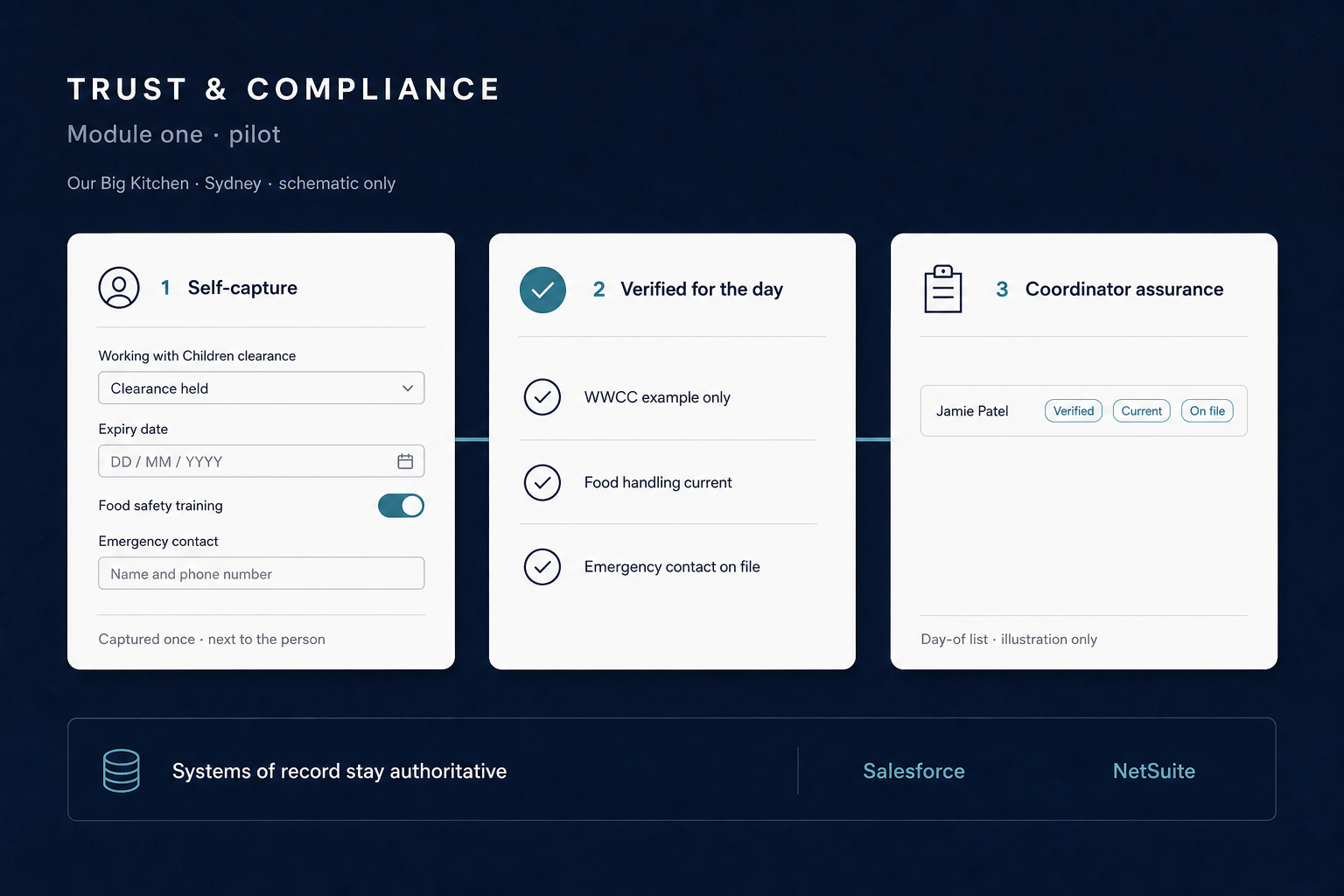Click the Verified badge for Jamie Patel
This screenshot has height=896, width=1344.
click(1074, 411)
